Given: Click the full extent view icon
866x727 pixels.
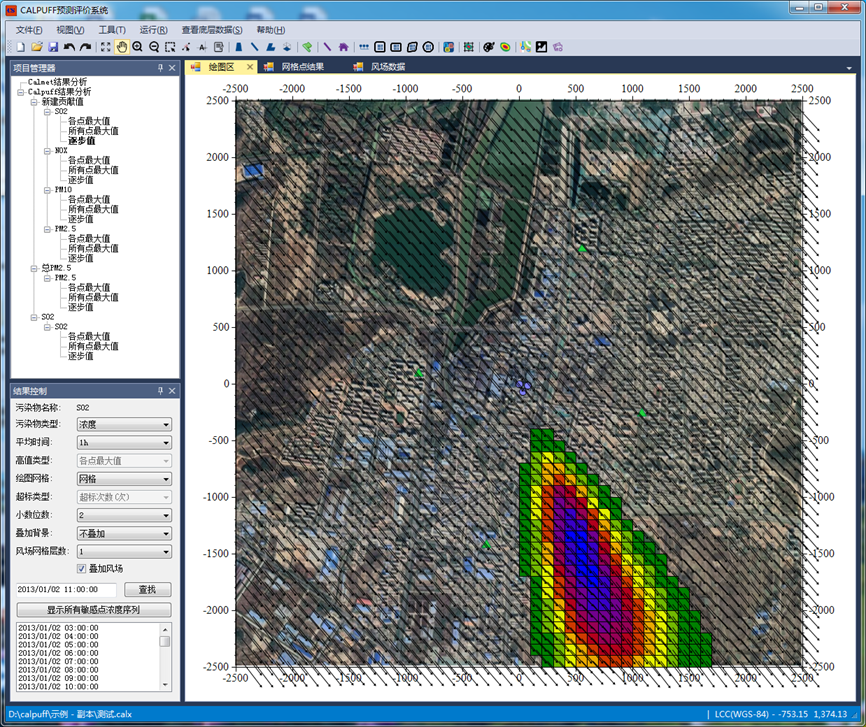Looking at the screenshot, I should click(105, 47).
